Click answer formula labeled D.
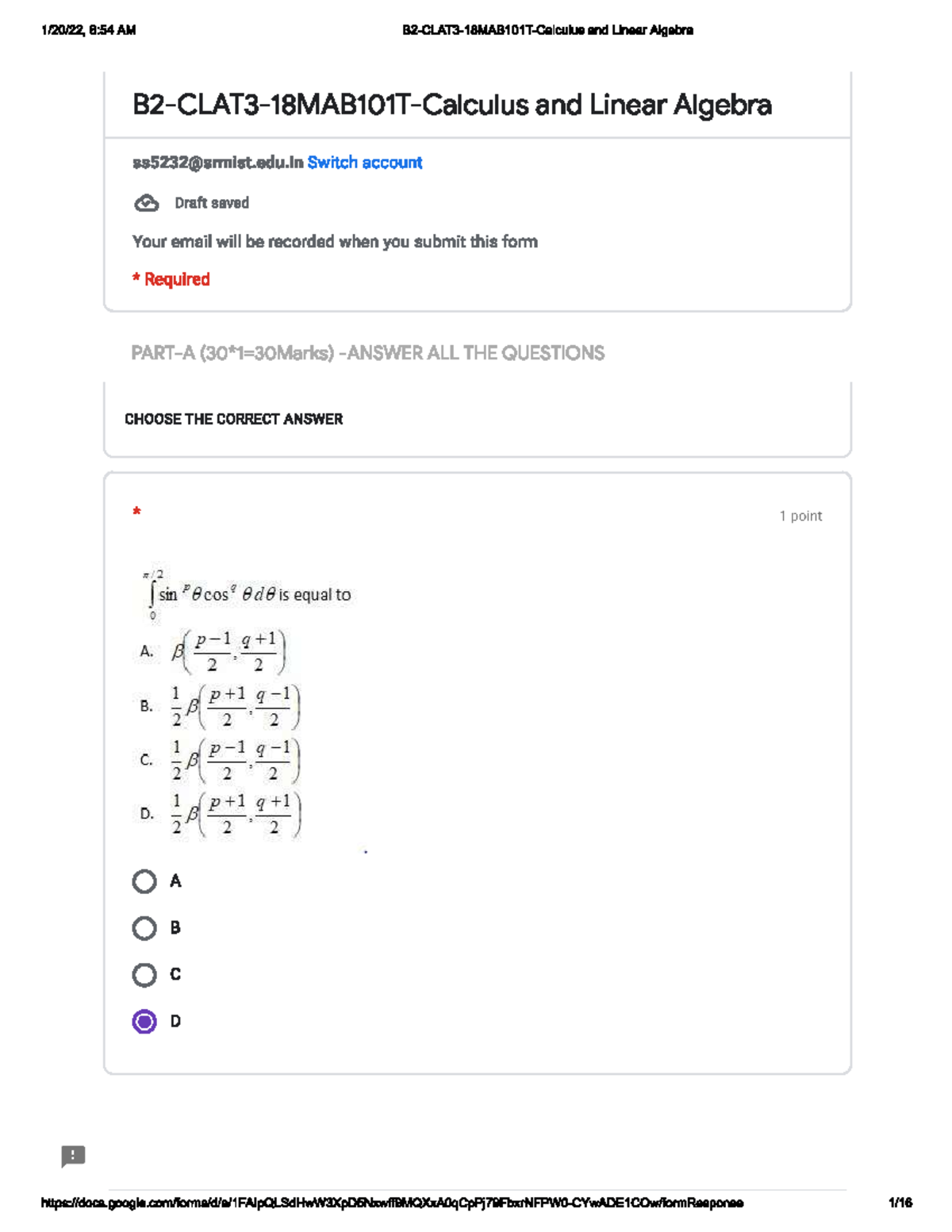This screenshot has height=1232, width=952. point(236,814)
